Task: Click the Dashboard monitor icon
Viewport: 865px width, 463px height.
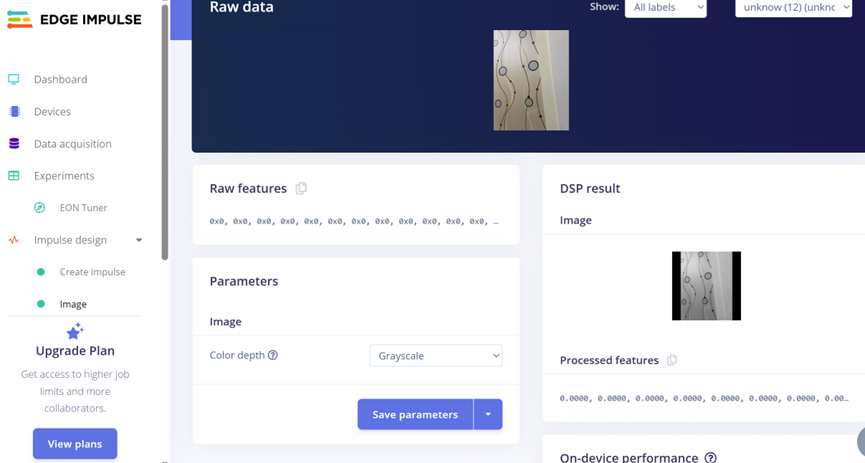Action: click(14, 79)
